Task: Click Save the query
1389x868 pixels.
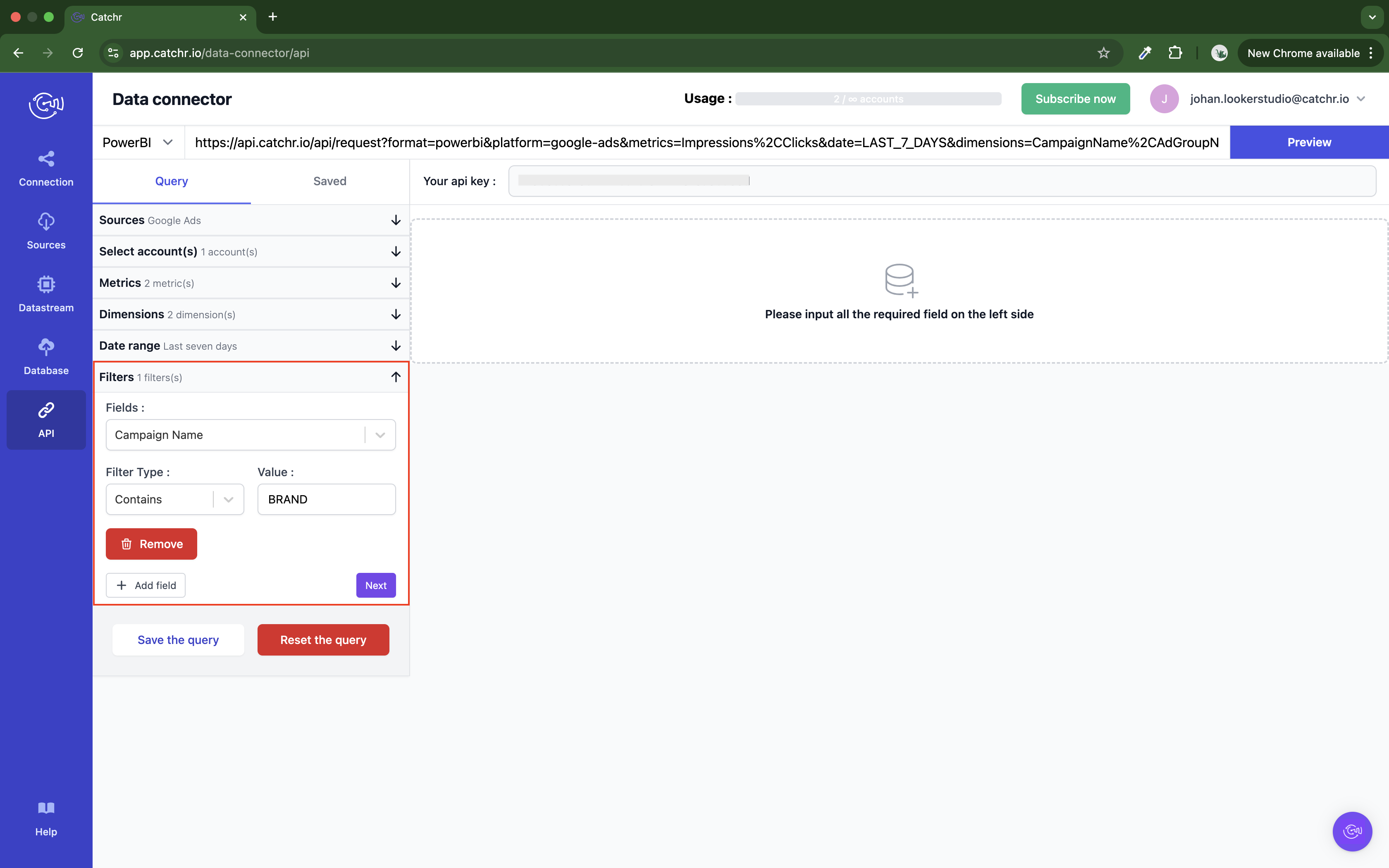Action: 178,639
